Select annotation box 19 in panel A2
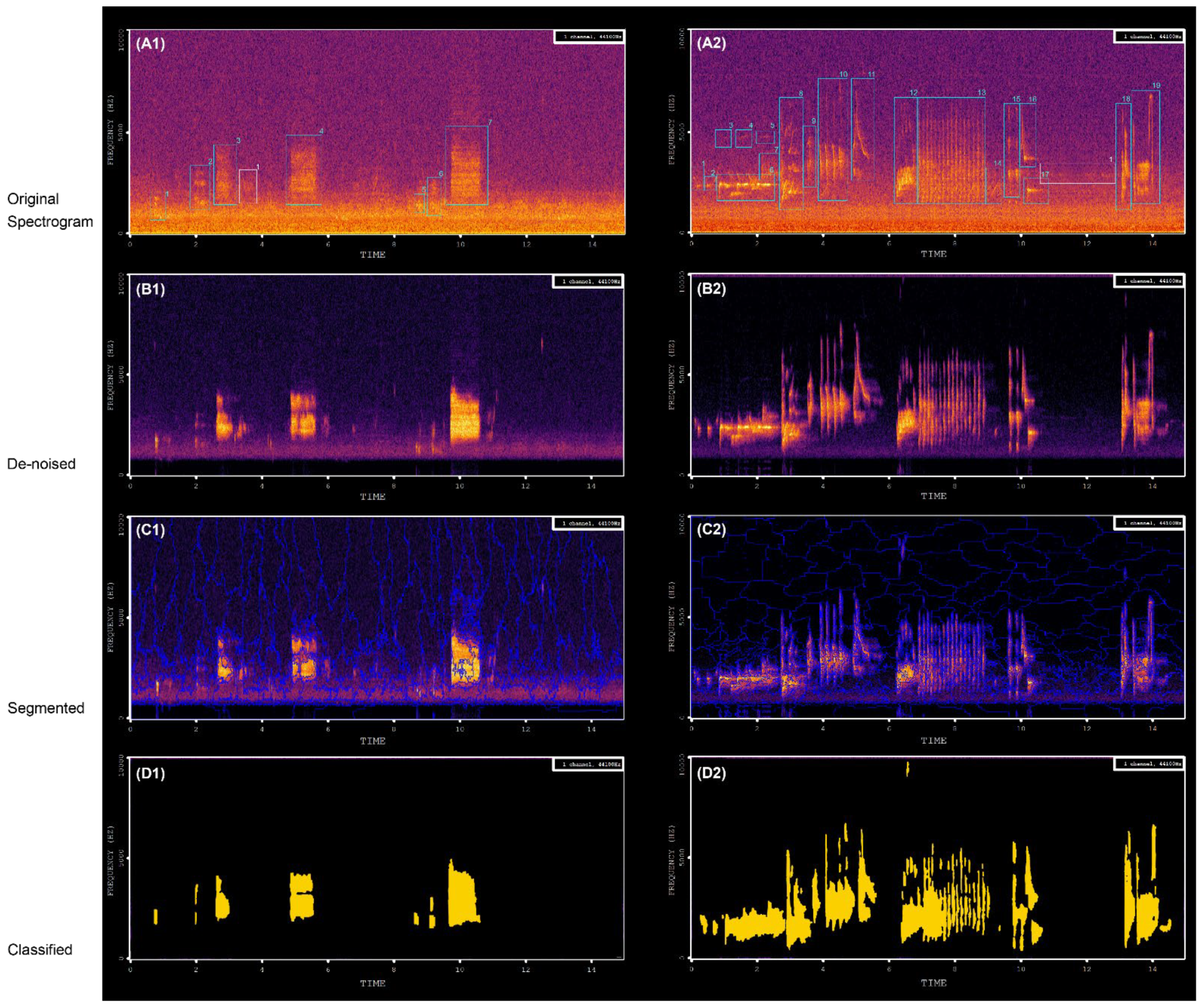 coord(1146,147)
